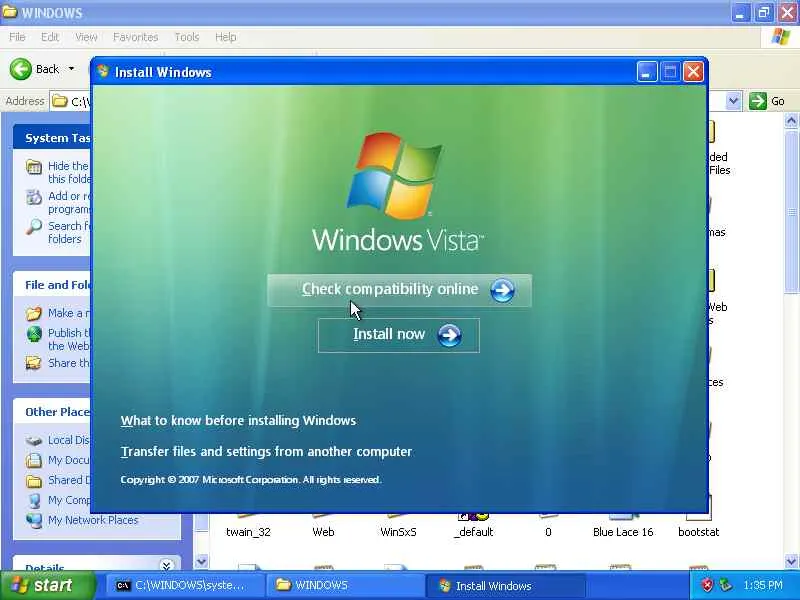Select the _default file label
The image size is (800, 600).
point(473,532)
